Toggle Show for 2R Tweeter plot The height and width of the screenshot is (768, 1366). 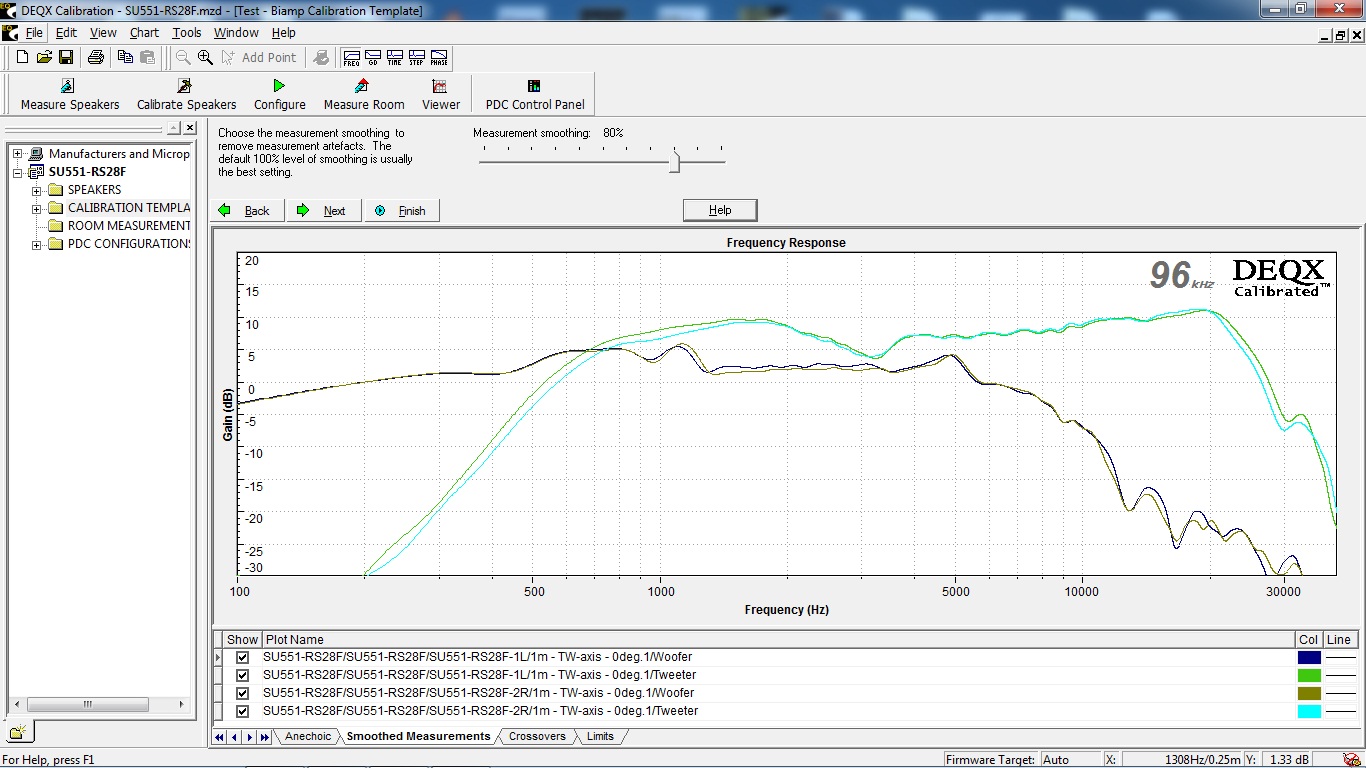[242, 711]
